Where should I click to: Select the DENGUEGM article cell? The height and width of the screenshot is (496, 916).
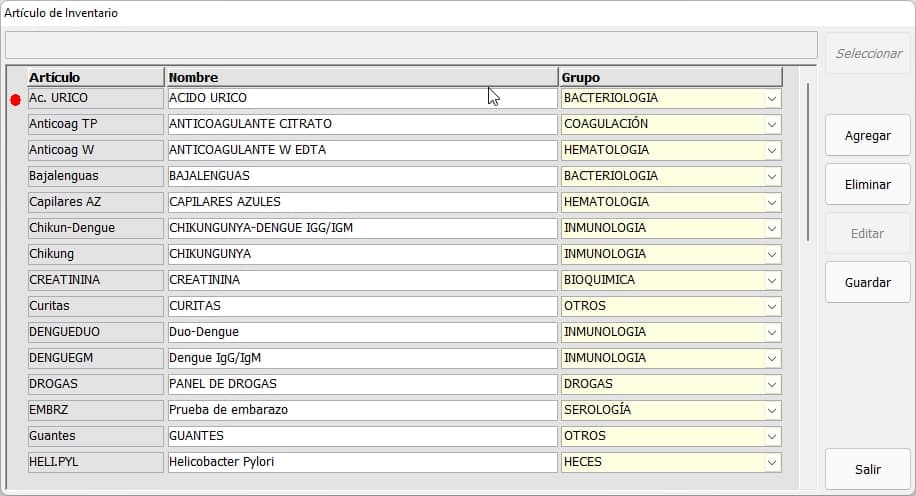[96, 358]
